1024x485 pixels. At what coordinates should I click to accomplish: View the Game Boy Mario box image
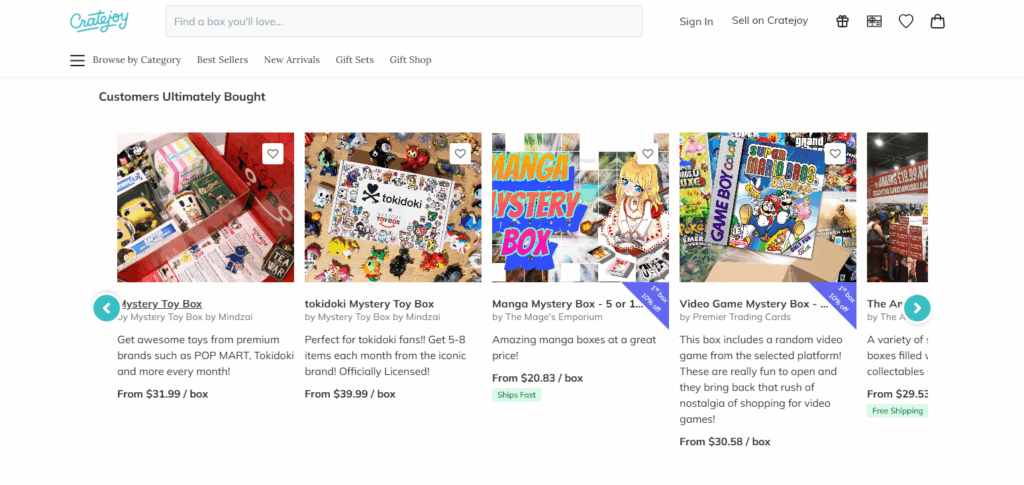768,208
